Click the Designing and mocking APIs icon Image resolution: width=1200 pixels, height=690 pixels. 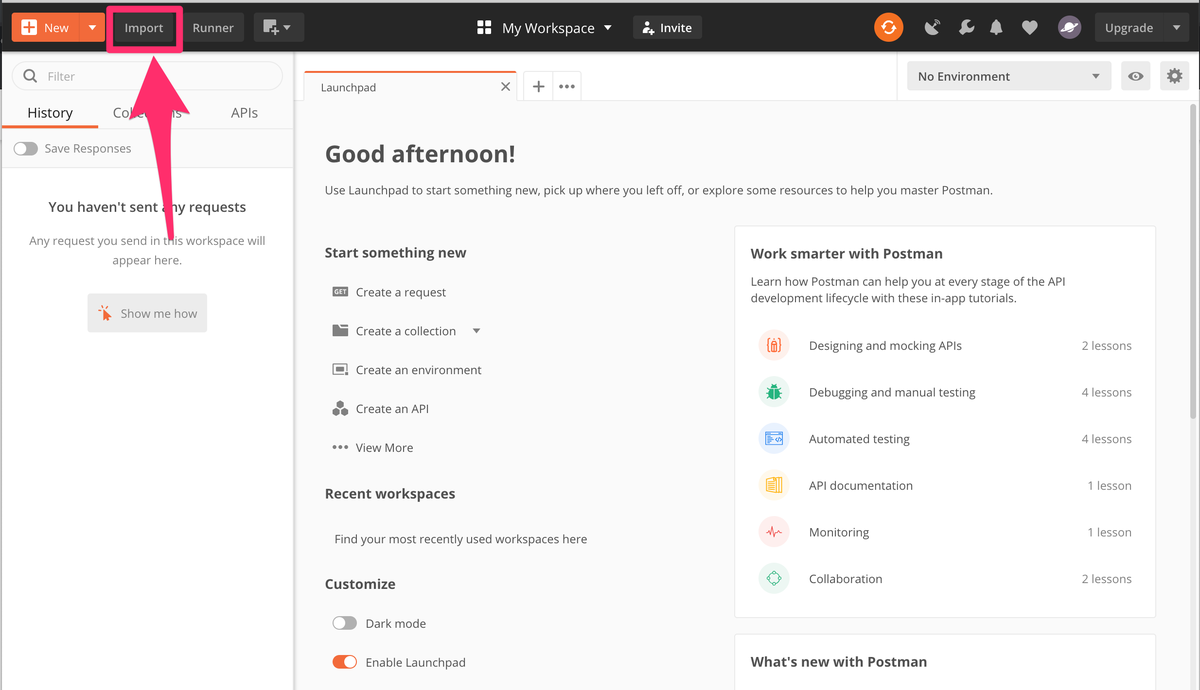click(x=774, y=346)
